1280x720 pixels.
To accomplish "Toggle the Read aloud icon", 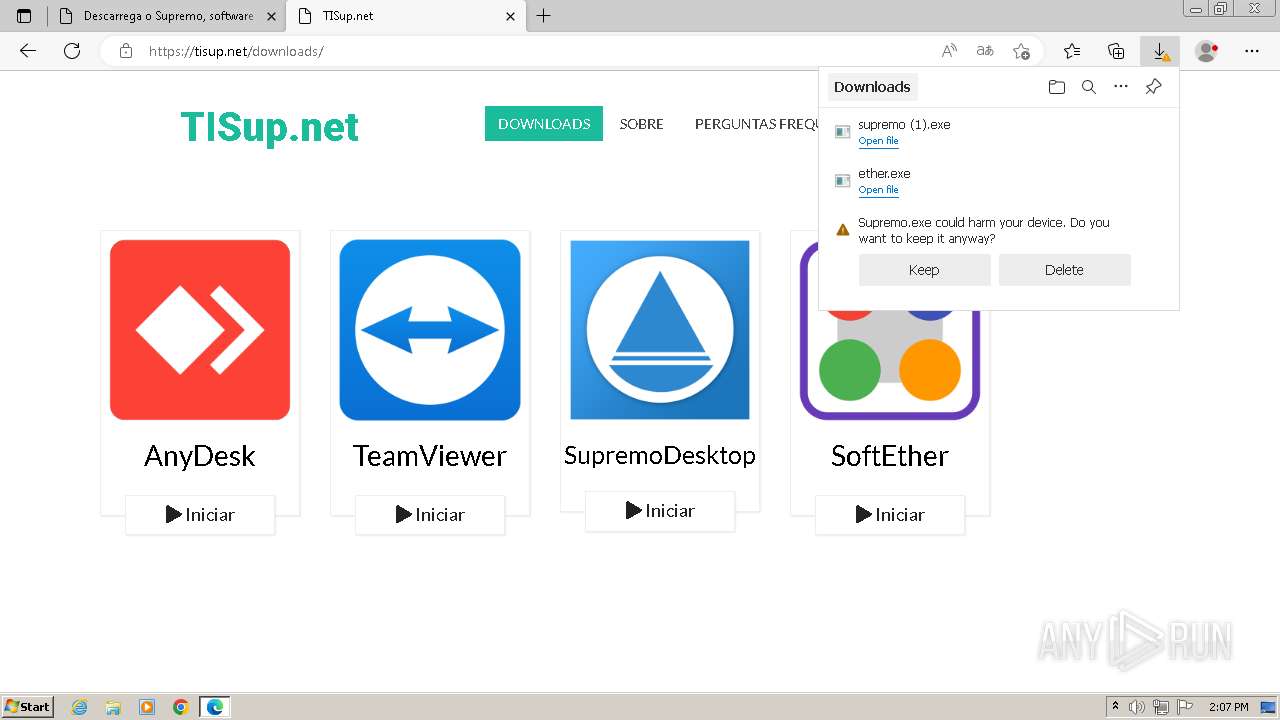I will tap(949, 51).
